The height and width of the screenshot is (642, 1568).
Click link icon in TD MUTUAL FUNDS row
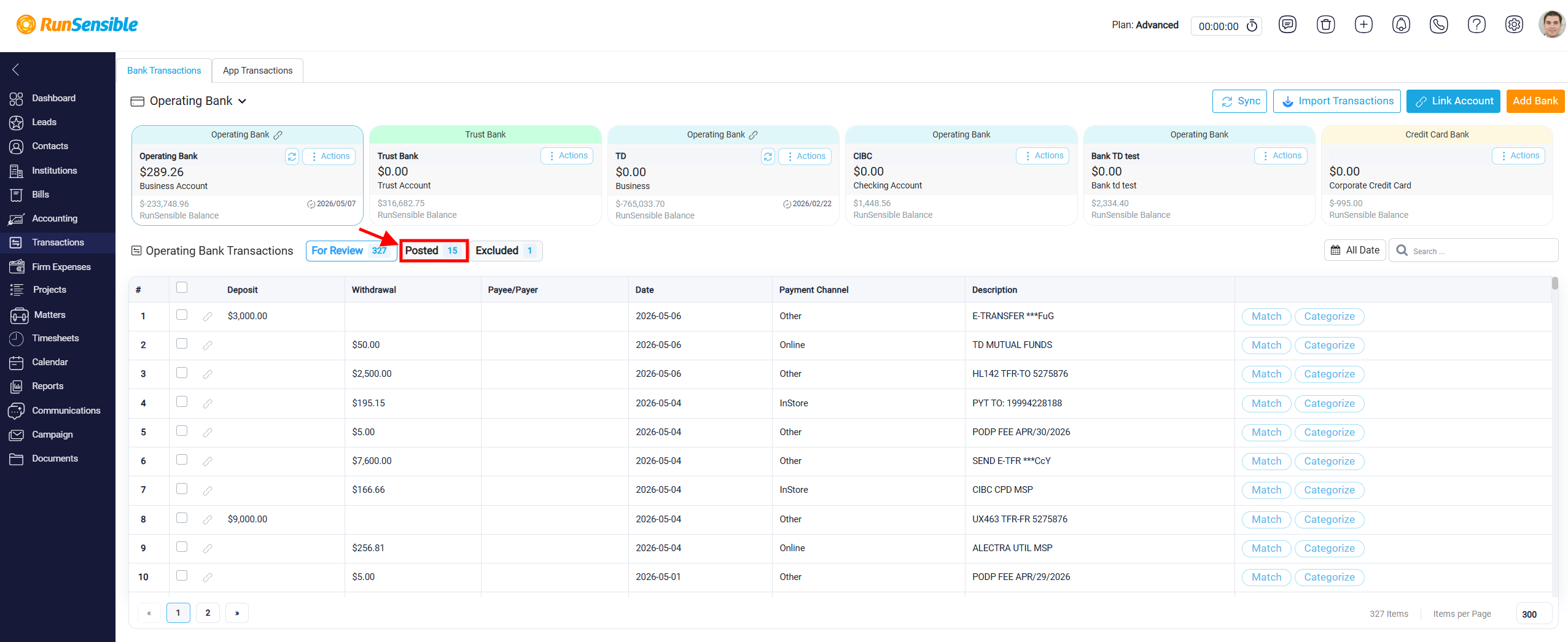click(208, 346)
